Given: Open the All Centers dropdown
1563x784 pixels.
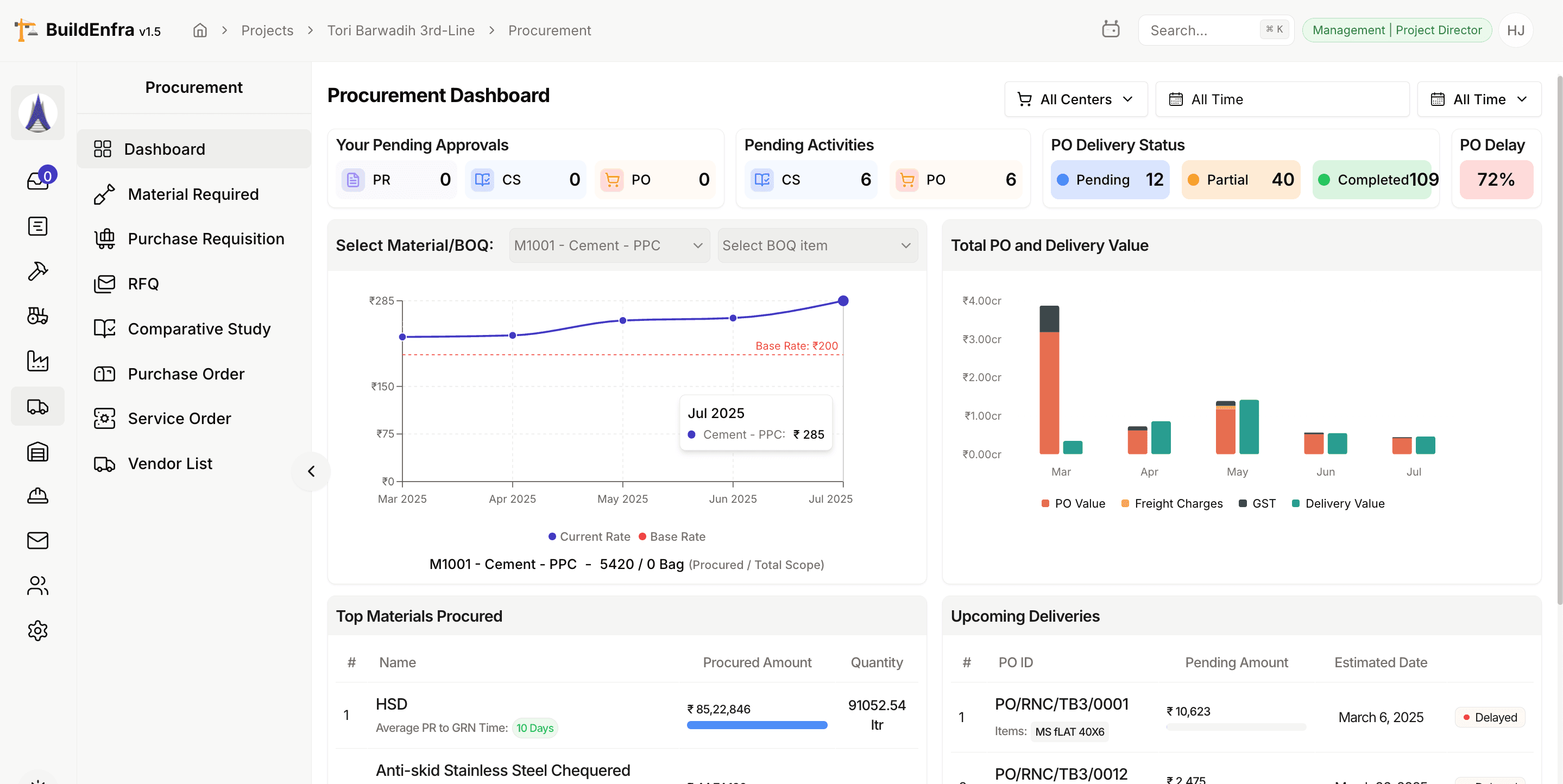Looking at the screenshot, I should tap(1075, 99).
